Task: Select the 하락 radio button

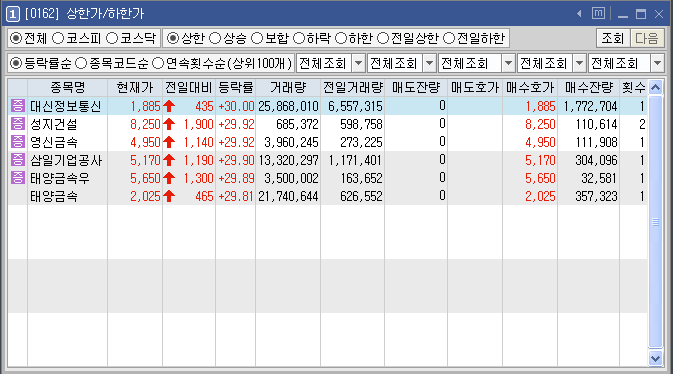Action: pyautogui.click(x=299, y=38)
